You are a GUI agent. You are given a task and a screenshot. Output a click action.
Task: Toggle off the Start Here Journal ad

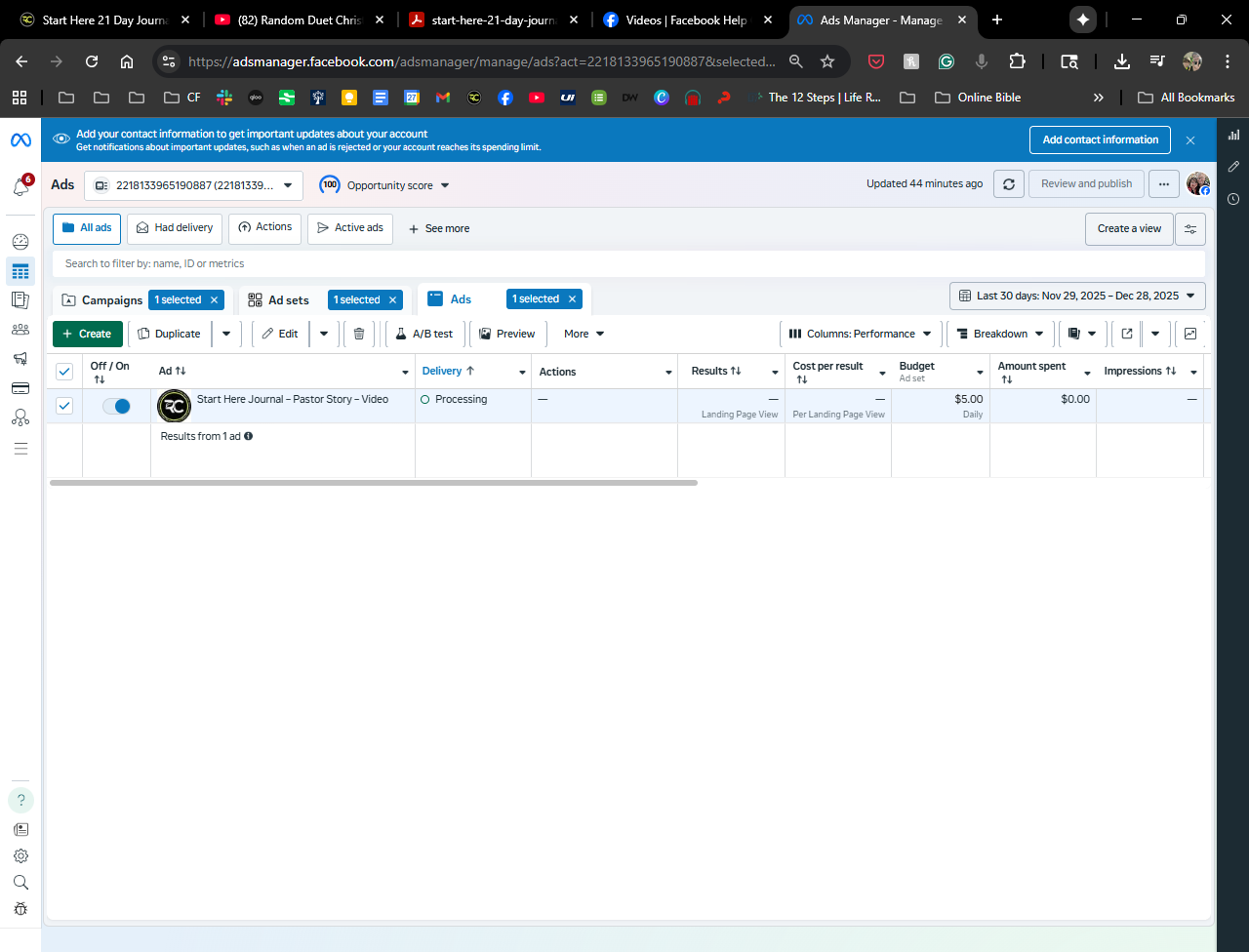point(116,406)
